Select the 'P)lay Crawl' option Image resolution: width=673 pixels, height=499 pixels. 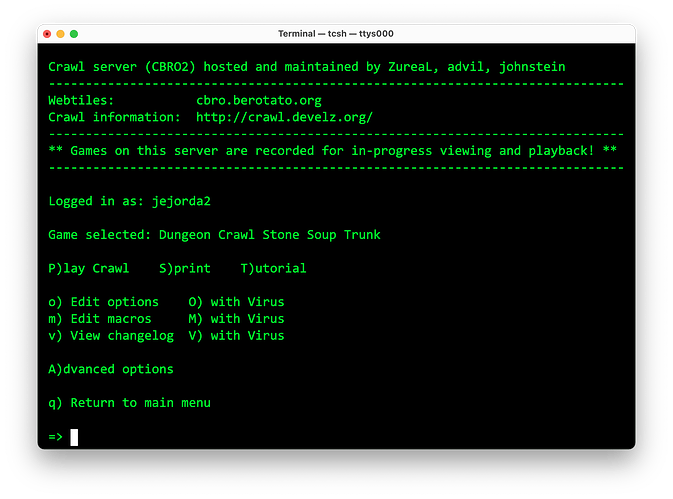click(88, 269)
